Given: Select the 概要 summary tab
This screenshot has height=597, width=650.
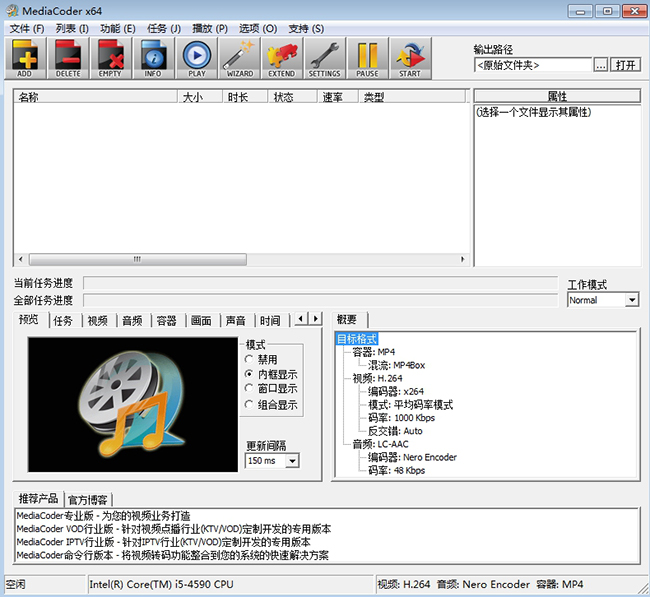Looking at the screenshot, I should click(347, 319).
